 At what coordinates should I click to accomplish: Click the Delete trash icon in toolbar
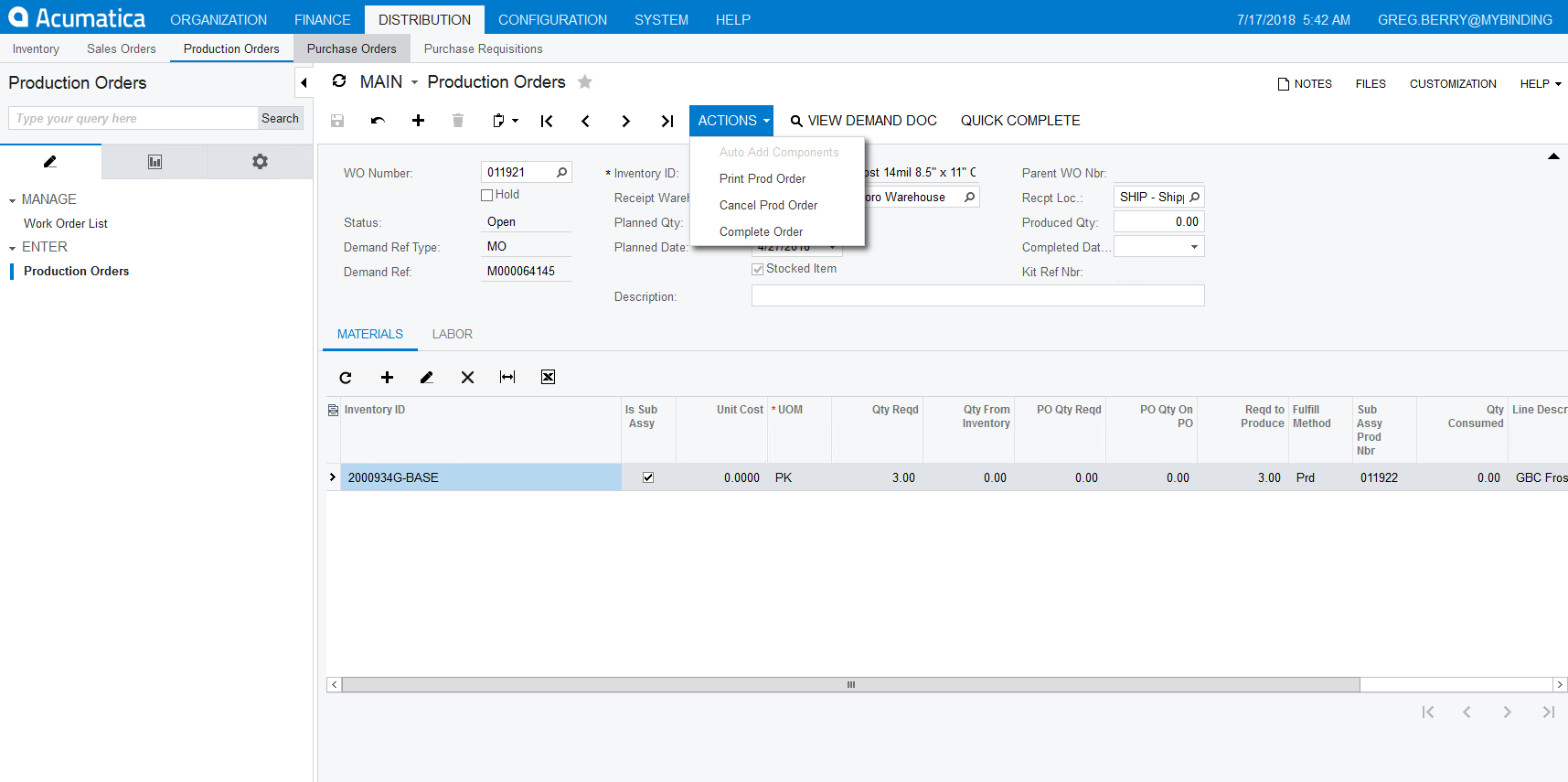click(458, 121)
